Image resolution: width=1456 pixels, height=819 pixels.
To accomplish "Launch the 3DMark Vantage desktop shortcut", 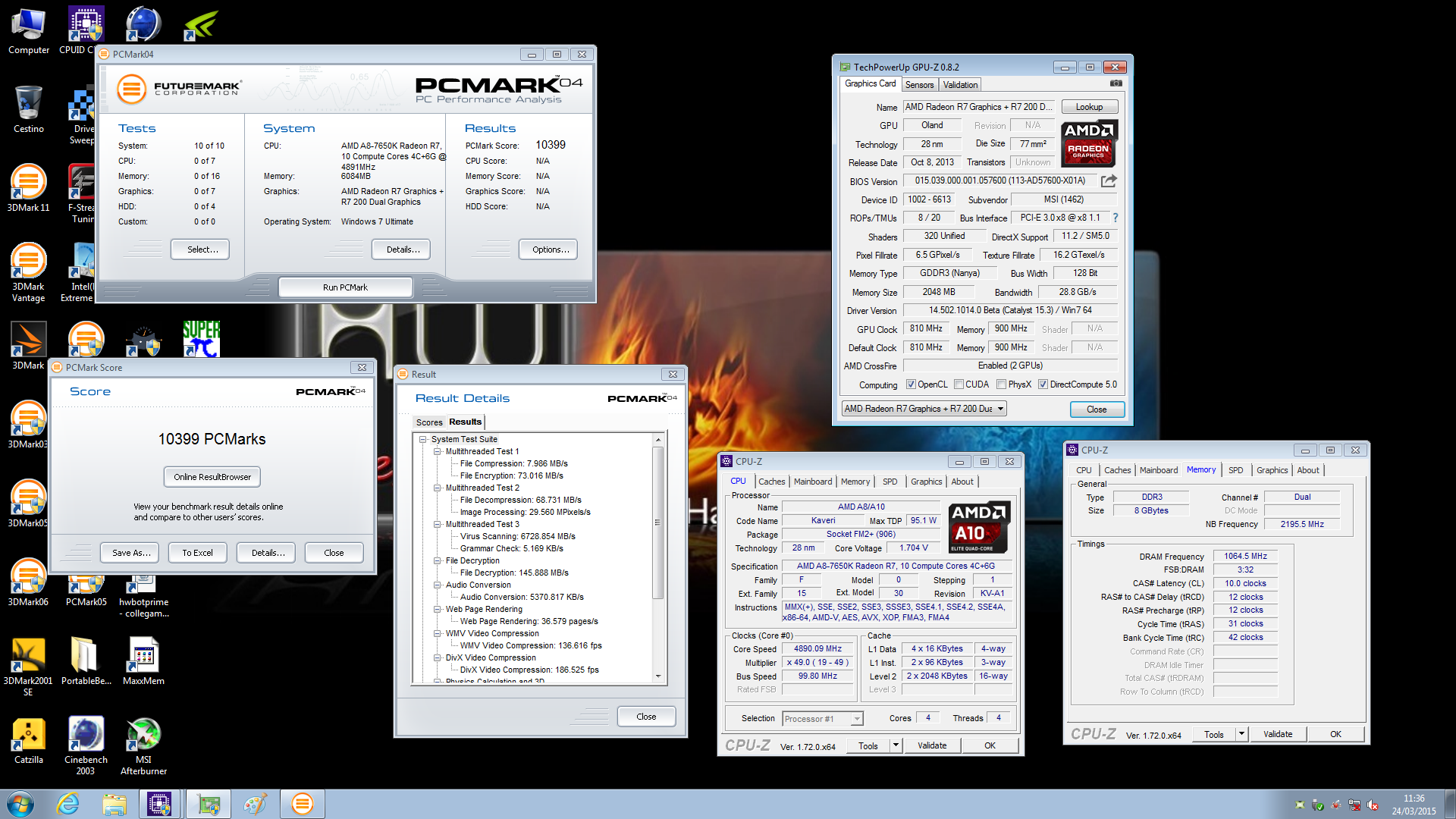I will pyautogui.click(x=28, y=271).
